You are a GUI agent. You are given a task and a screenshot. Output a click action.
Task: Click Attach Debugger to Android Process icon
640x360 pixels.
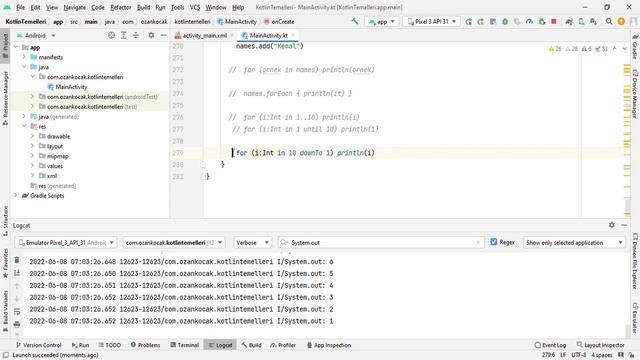pyautogui.click(x=542, y=21)
